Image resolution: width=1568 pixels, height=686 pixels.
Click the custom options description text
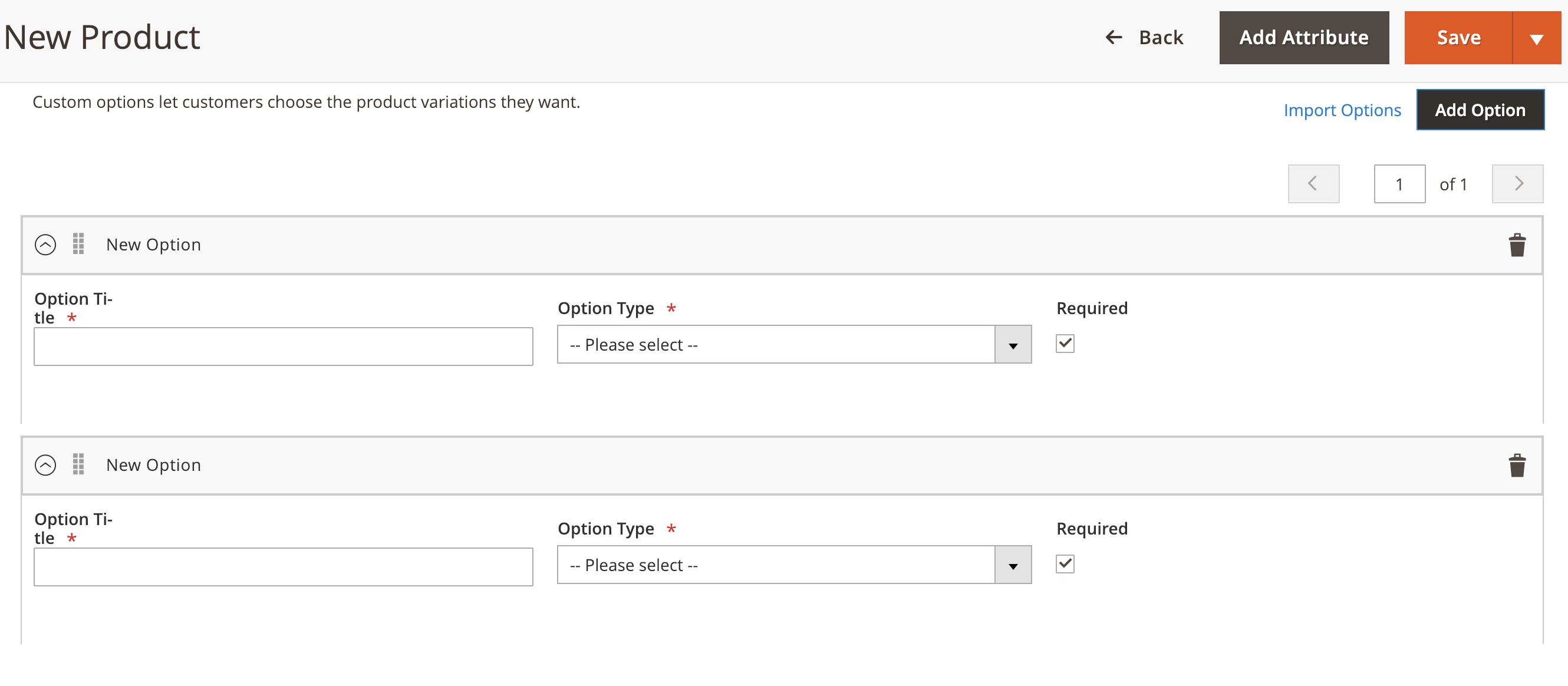305,103
